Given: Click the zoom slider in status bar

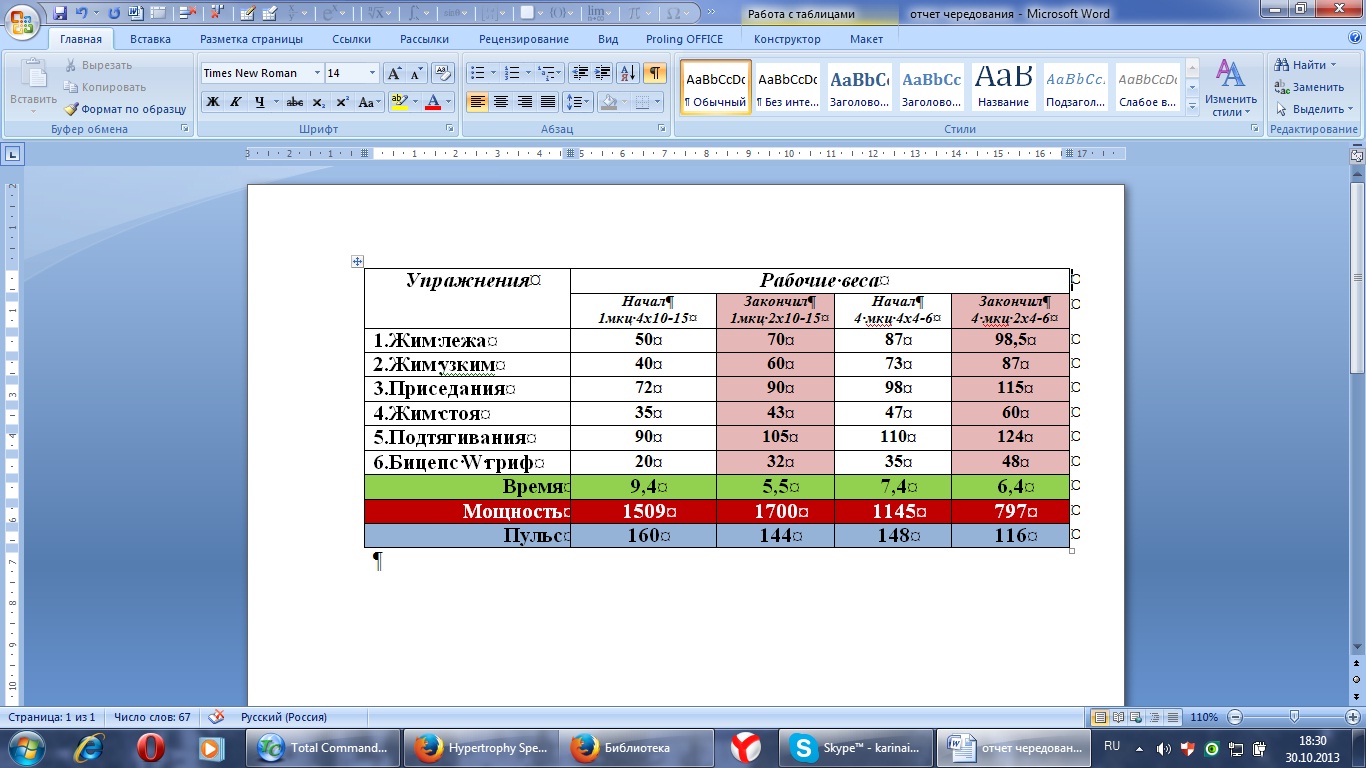Looking at the screenshot, I should 1294,717.
